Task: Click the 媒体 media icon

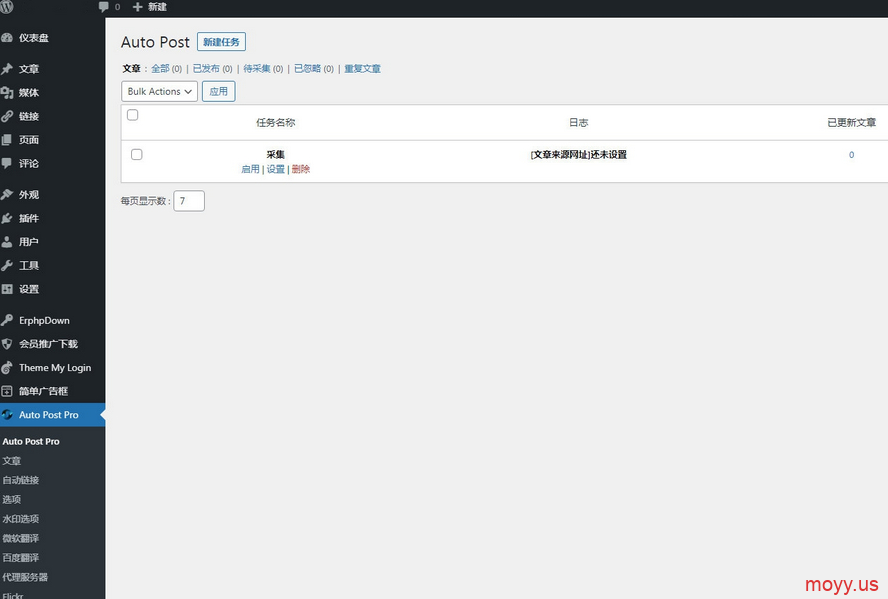Action: pos(7,93)
